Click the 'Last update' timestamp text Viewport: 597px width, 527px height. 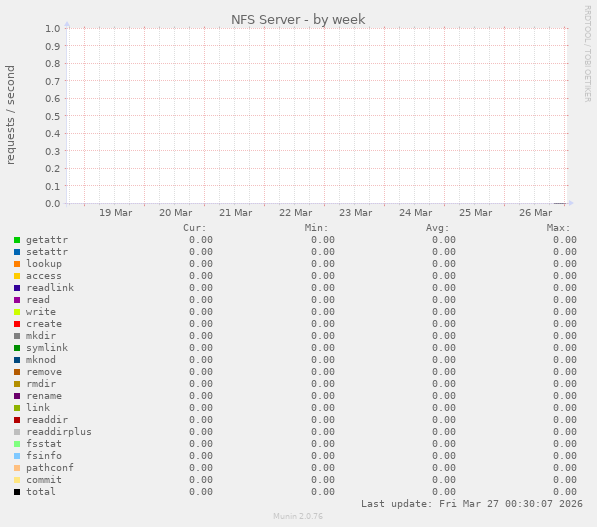pyautogui.click(x=472, y=504)
